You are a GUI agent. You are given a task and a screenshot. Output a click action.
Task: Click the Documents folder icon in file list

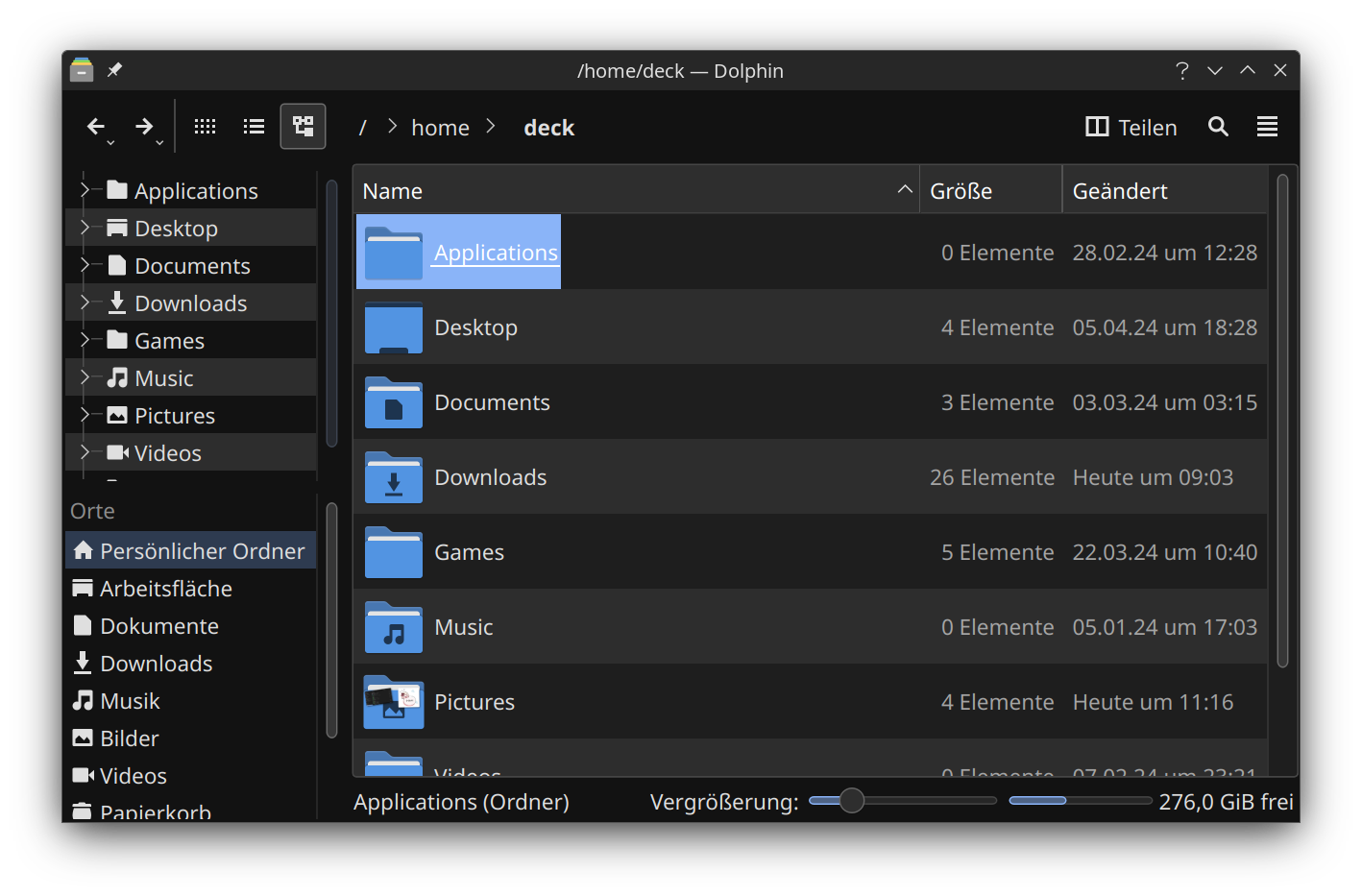(393, 402)
